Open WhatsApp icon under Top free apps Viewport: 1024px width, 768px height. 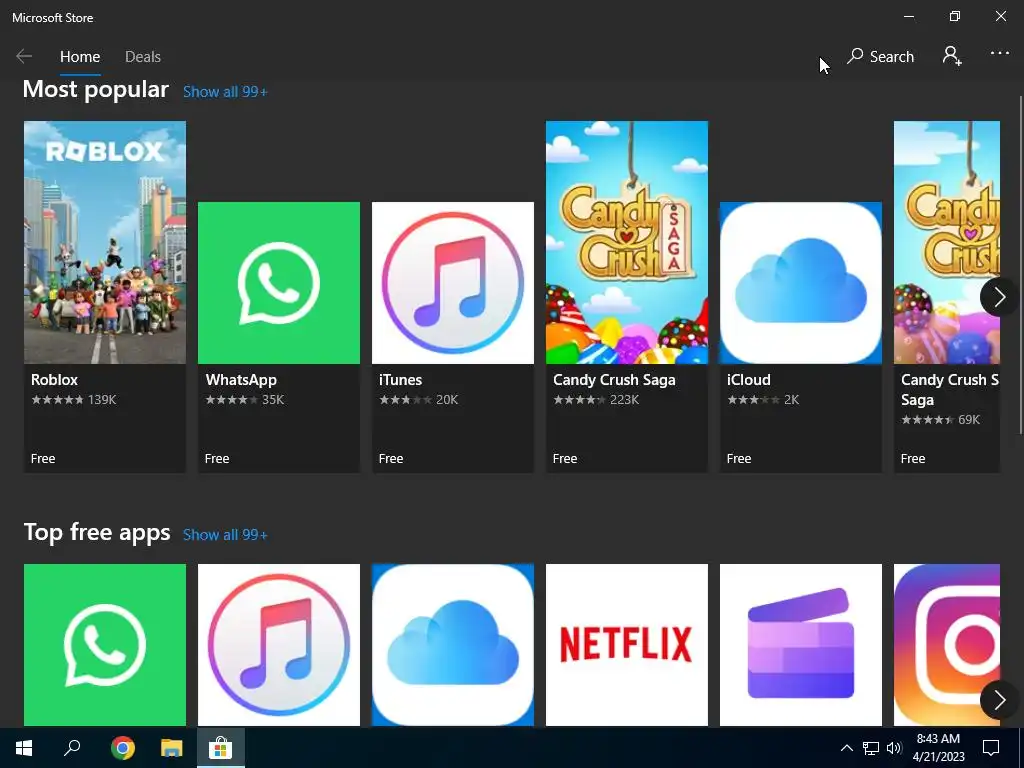pyautogui.click(x=104, y=645)
